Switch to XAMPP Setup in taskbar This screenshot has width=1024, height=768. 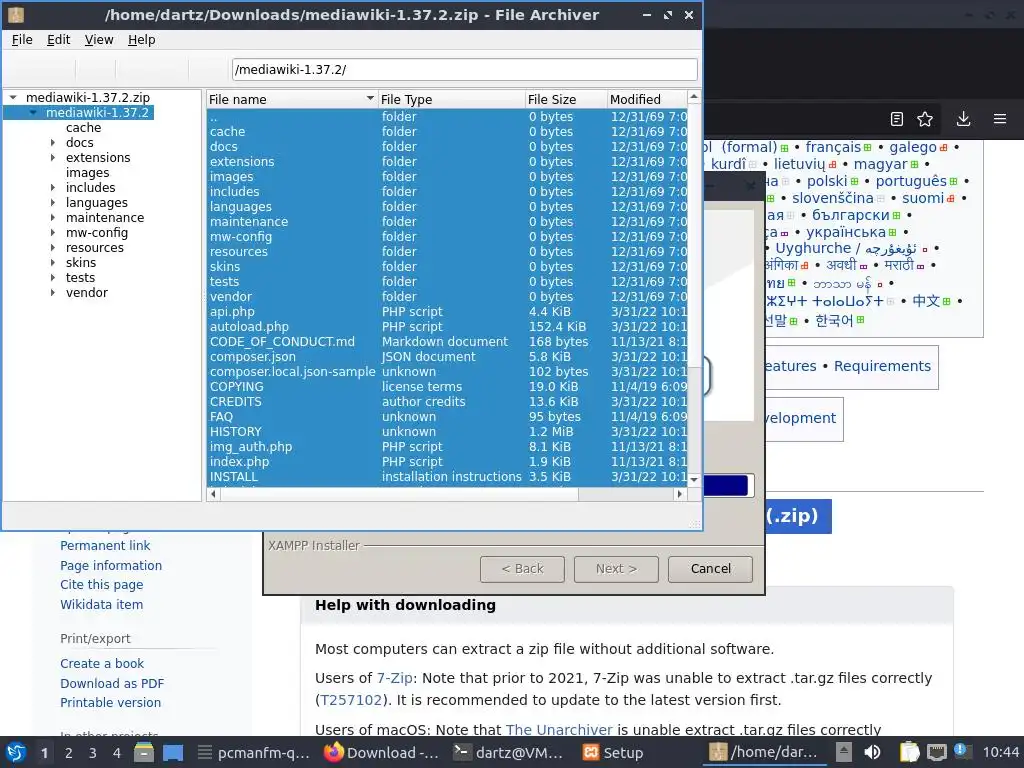[x=613, y=752]
